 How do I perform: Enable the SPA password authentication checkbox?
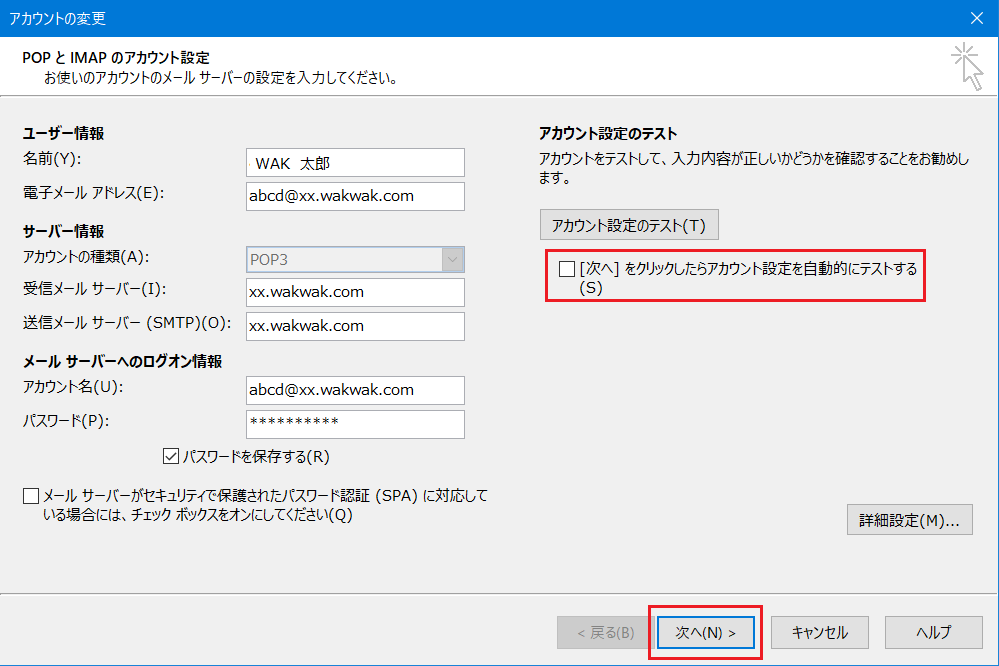click(31, 495)
